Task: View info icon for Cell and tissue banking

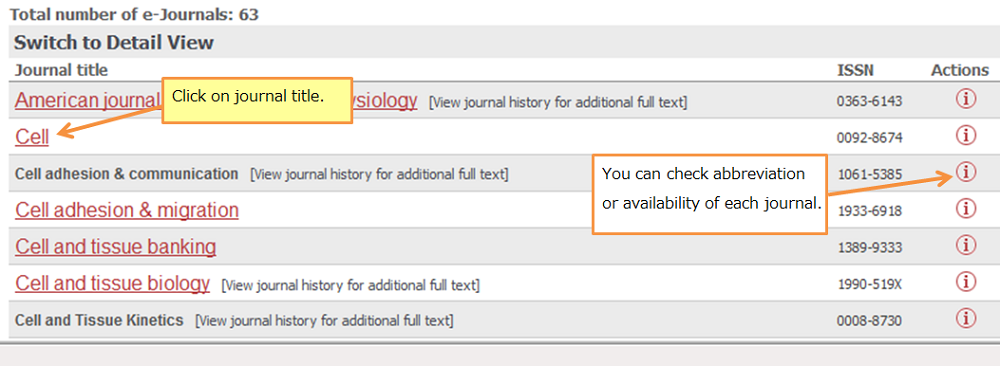Action: pyautogui.click(x=966, y=244)
